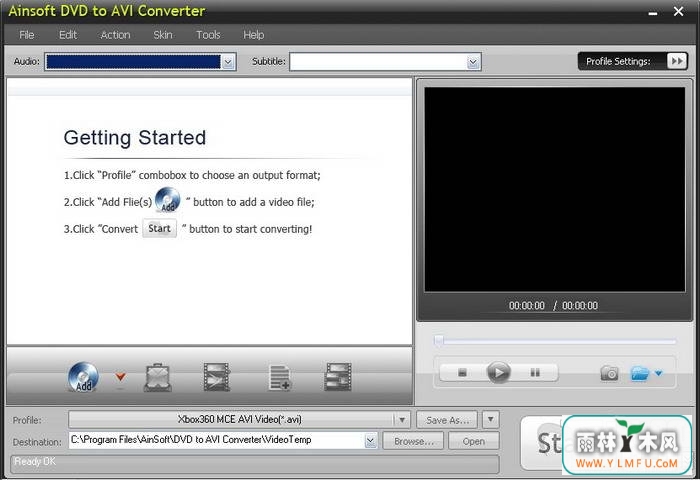Open the video clip edit toolbar icon
700x480 pixels.
(x=217, y=377)
